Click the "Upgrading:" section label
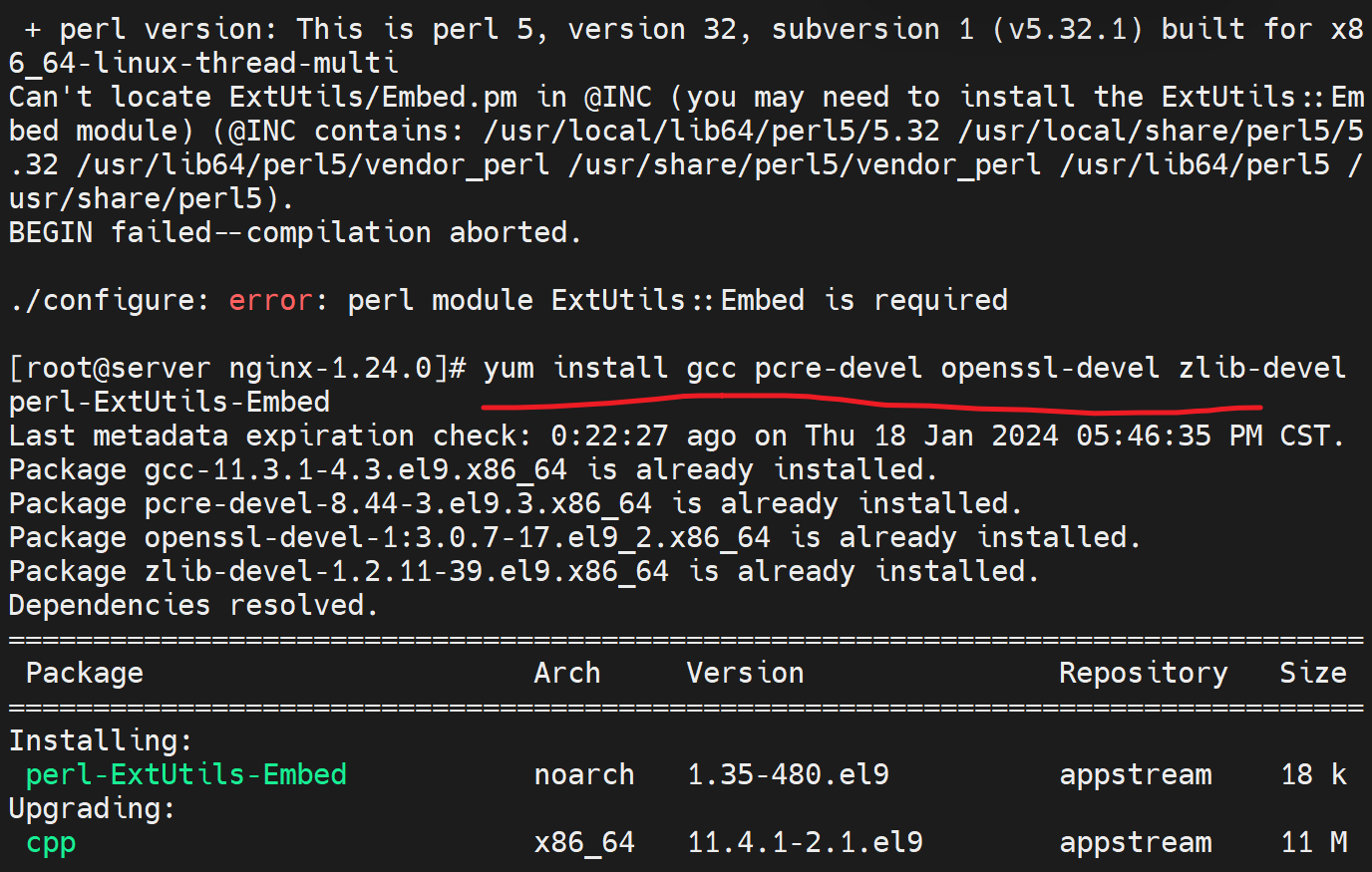This screenshot has height=872, width=1372. coord(93,808)
